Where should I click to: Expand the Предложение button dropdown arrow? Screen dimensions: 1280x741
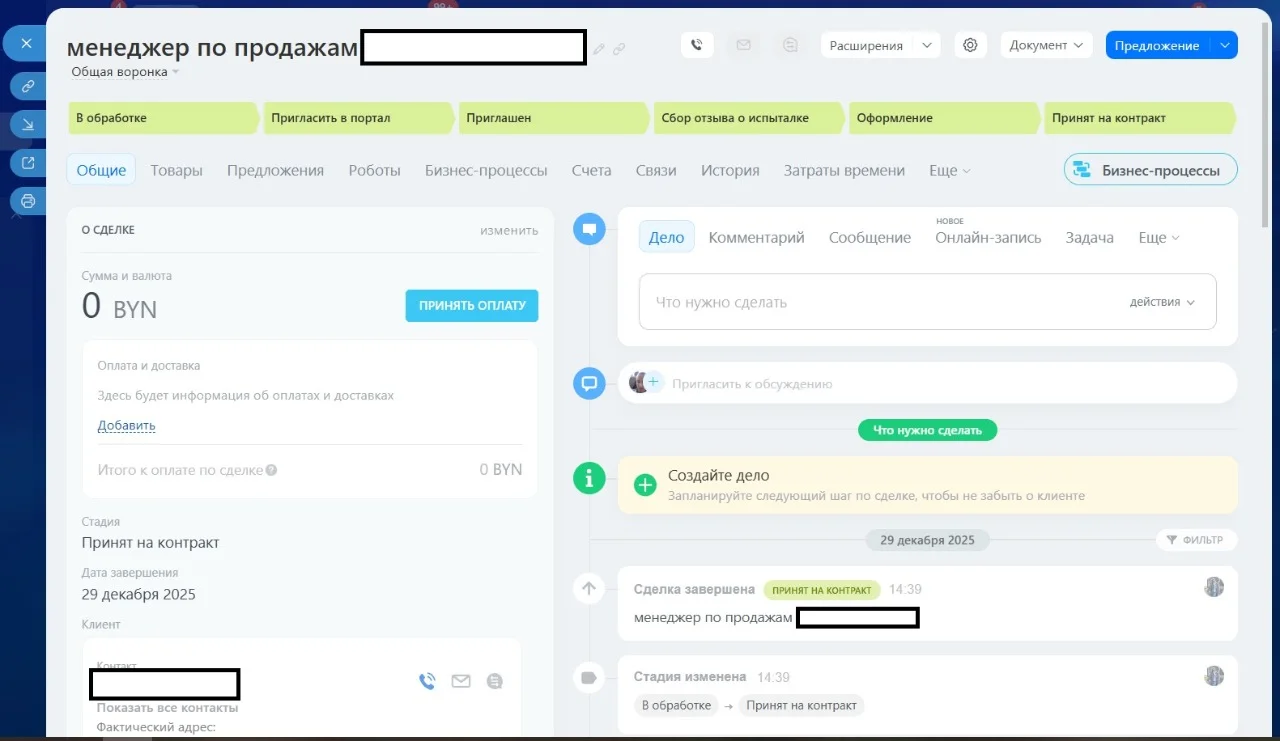[x=1225, y=44]
